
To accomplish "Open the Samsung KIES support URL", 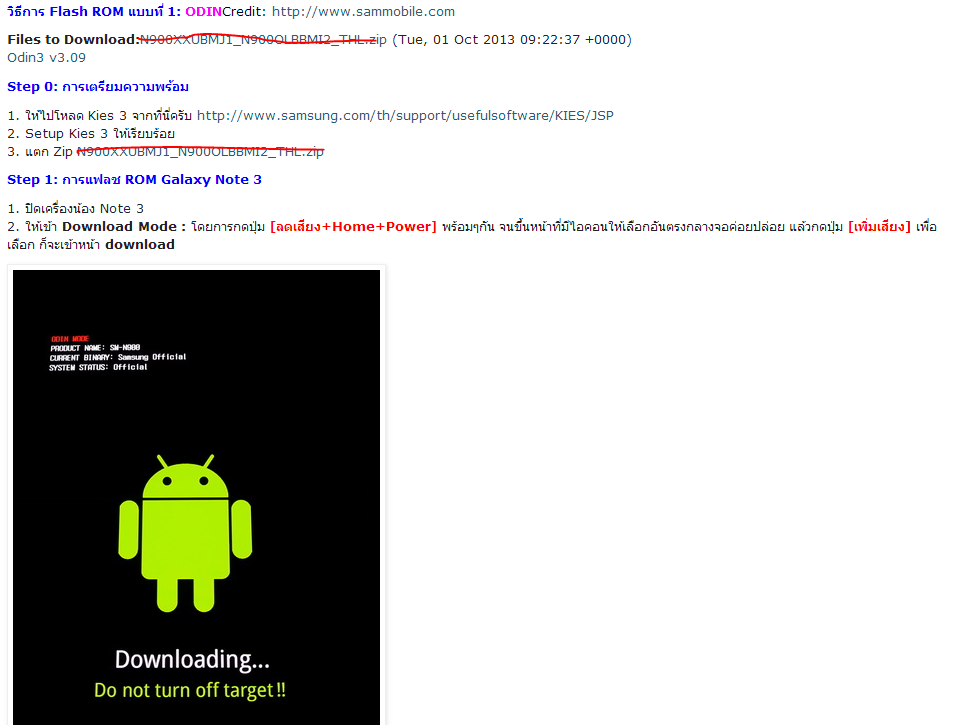I will point(405,116).
